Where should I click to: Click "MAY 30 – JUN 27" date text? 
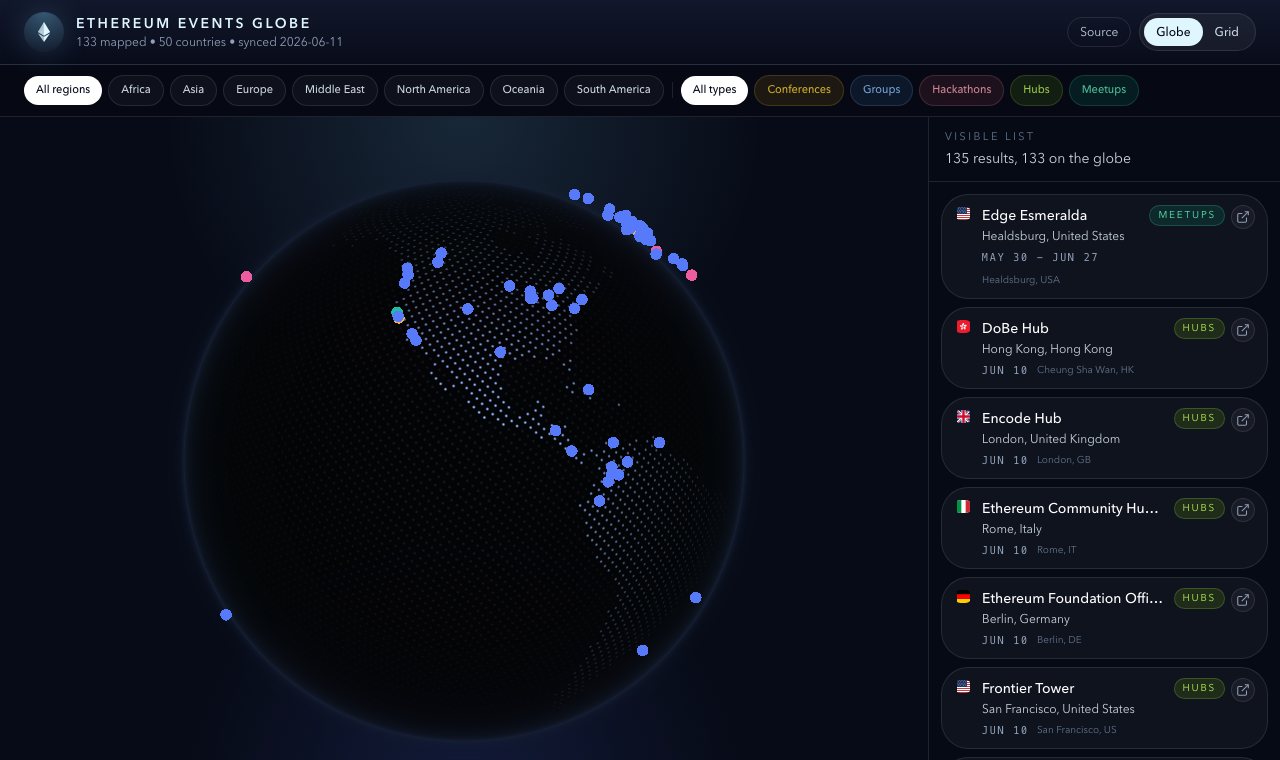1040,258
